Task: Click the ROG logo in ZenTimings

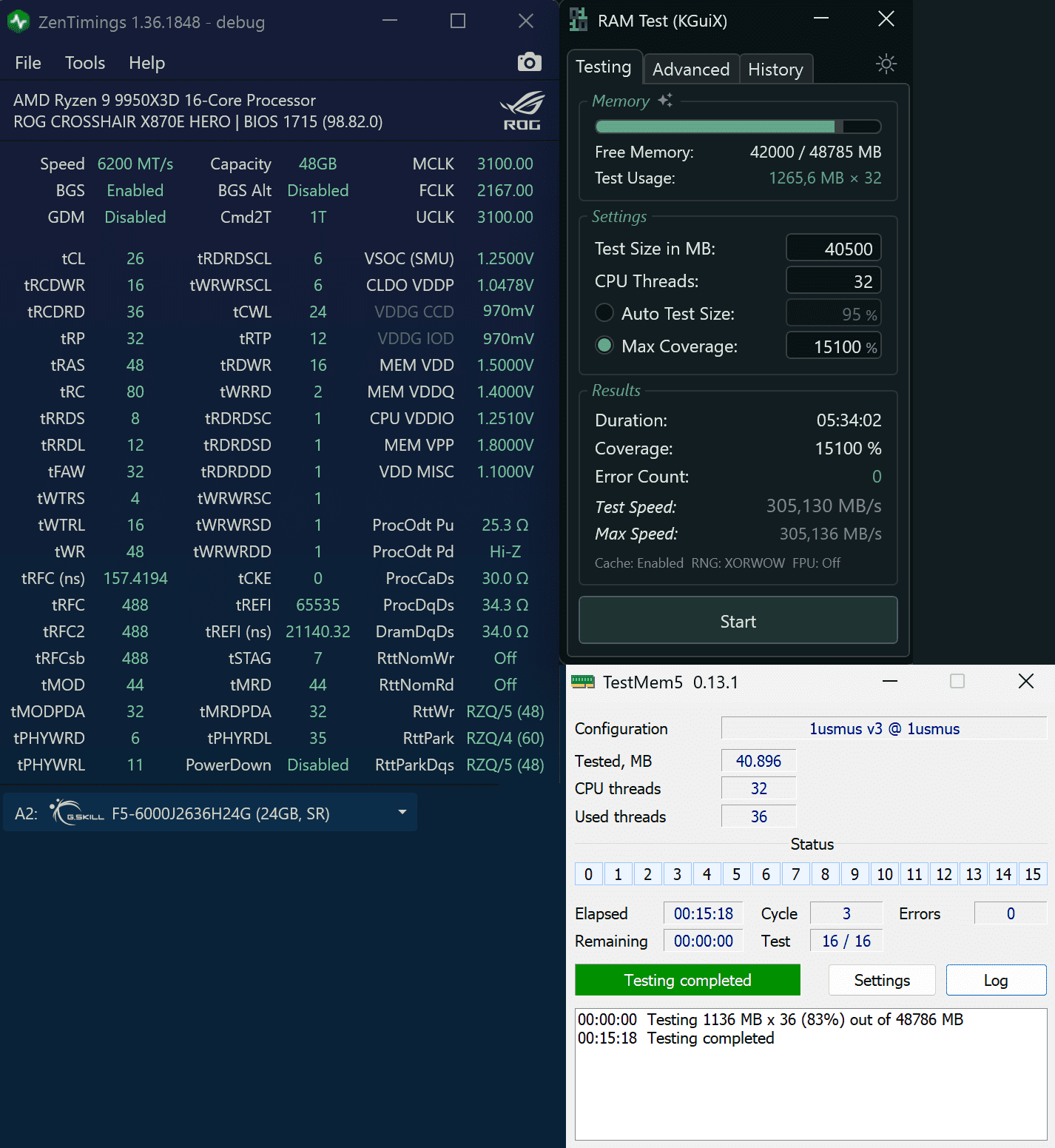Action: coord(522,111)
